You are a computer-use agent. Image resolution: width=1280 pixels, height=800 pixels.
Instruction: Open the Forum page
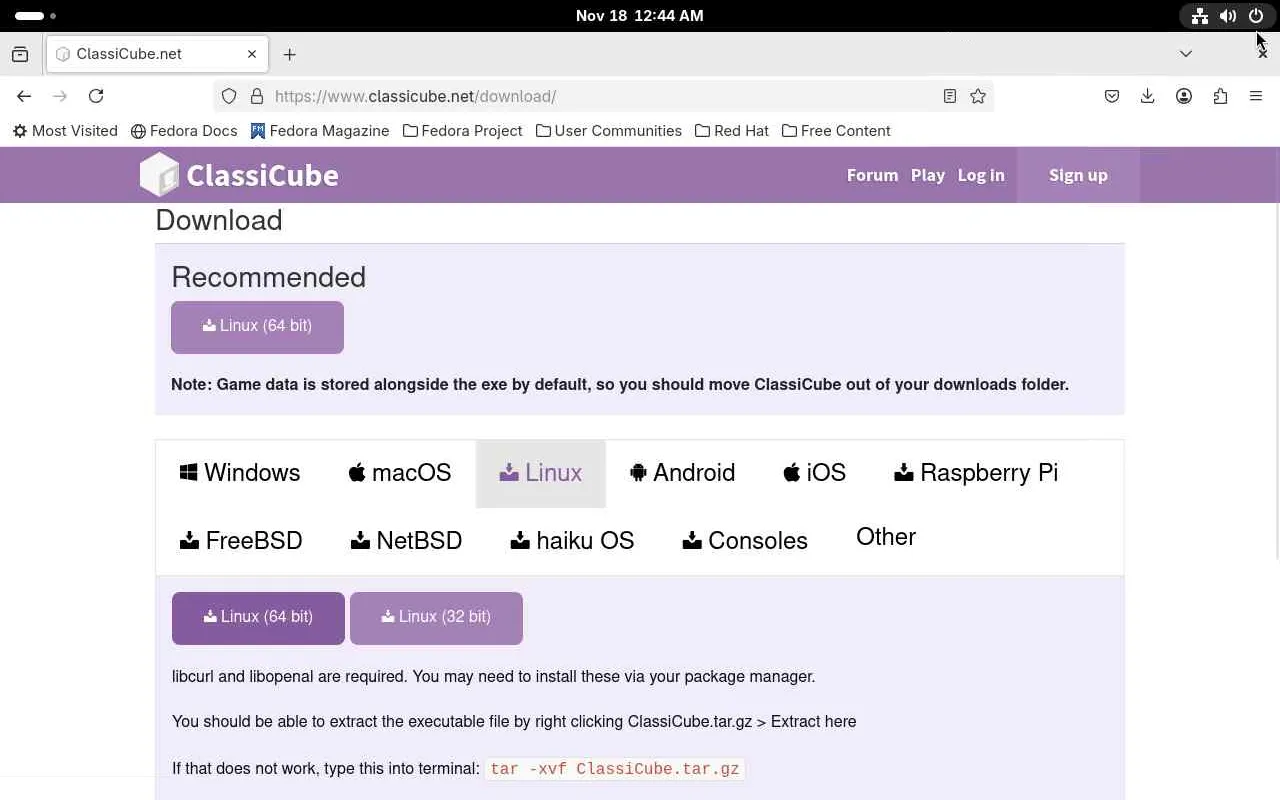[x=872, y=175]
